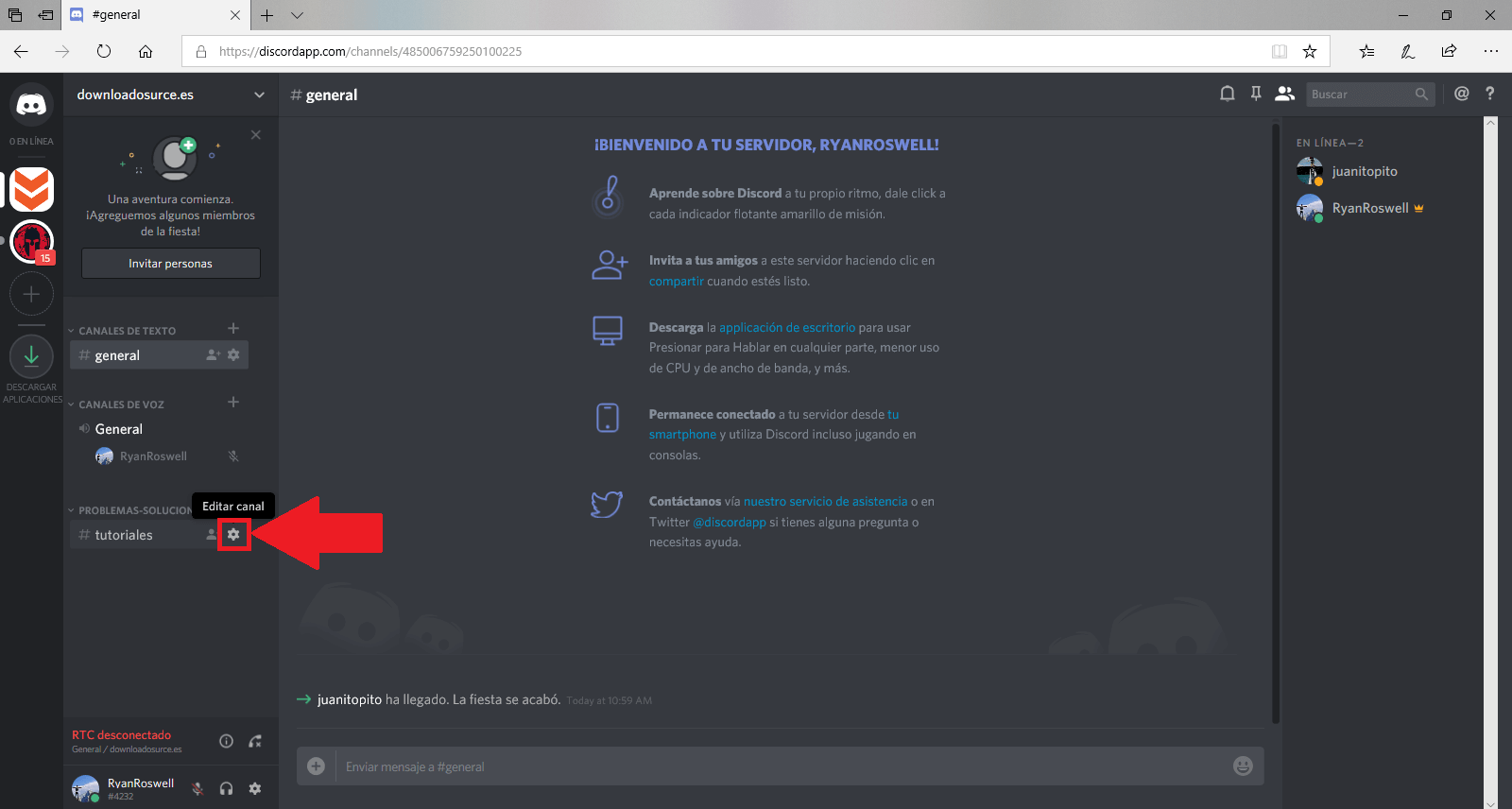Open help question mark icon

click(1490, 94)
